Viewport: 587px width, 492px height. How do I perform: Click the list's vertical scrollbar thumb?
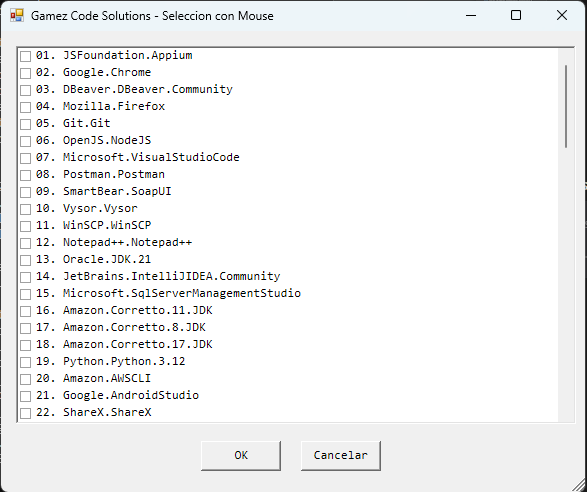566,106
